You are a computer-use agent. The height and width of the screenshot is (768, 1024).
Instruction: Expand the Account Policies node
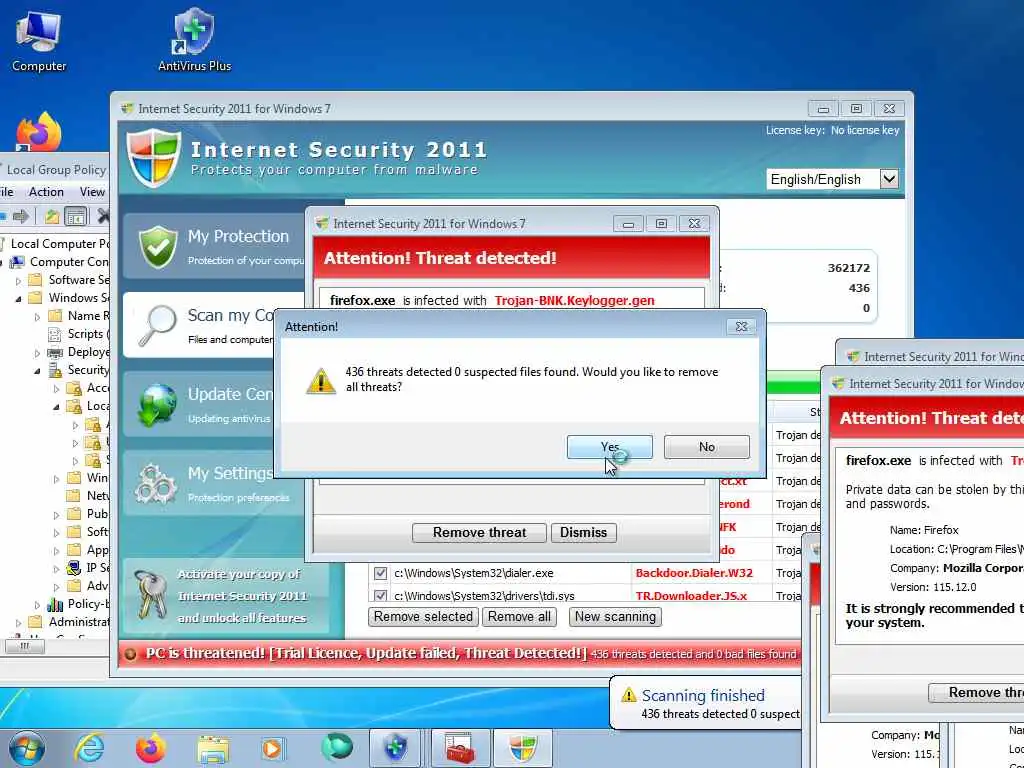[56, 389]
